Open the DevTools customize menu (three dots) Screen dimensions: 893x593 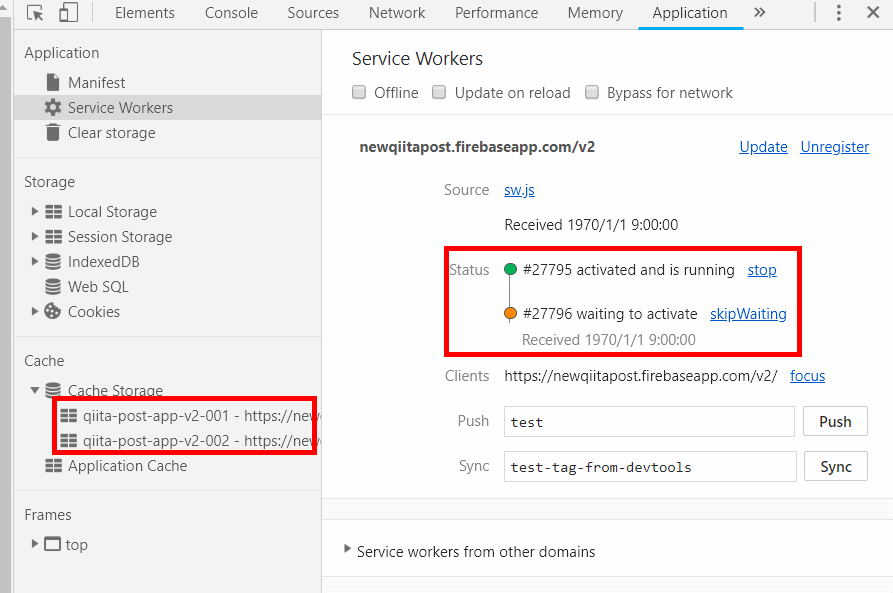(838, 12)
